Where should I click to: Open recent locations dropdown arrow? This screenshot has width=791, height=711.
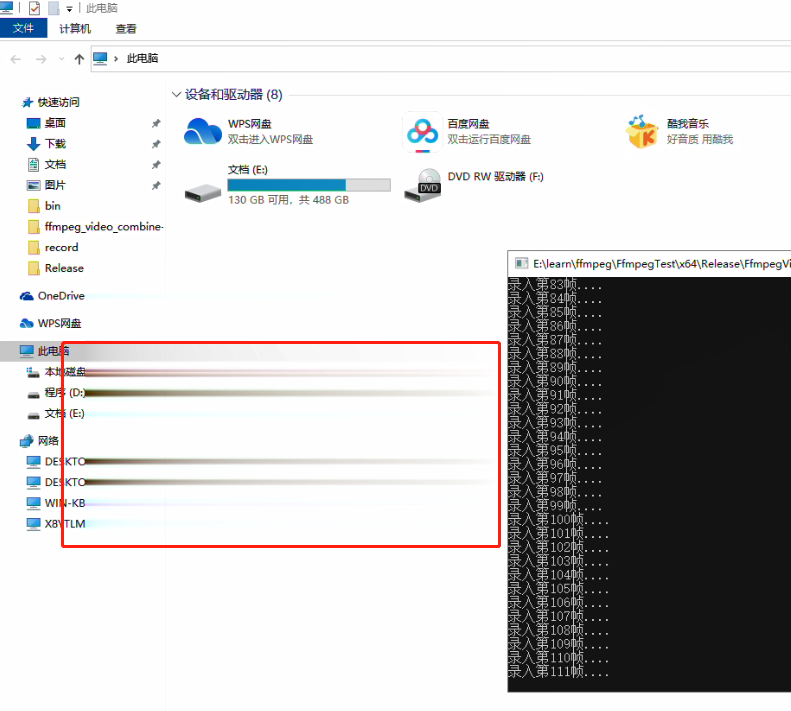click(x=62, y=59)
